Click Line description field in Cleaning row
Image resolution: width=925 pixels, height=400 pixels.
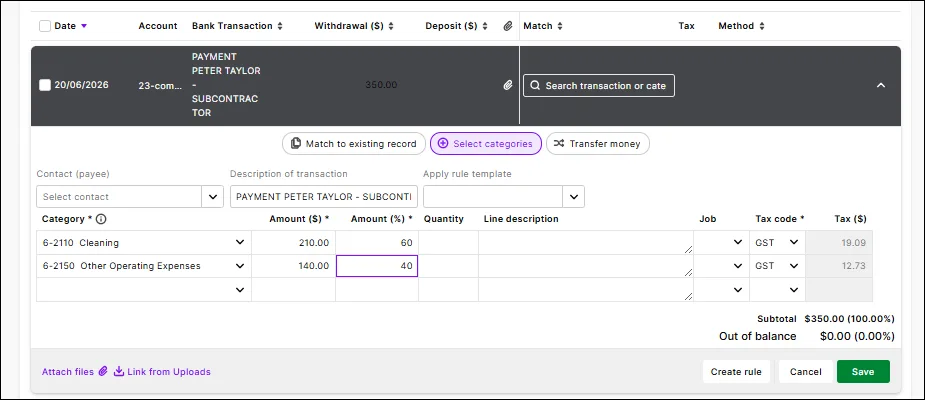click(x=586, y=242)
